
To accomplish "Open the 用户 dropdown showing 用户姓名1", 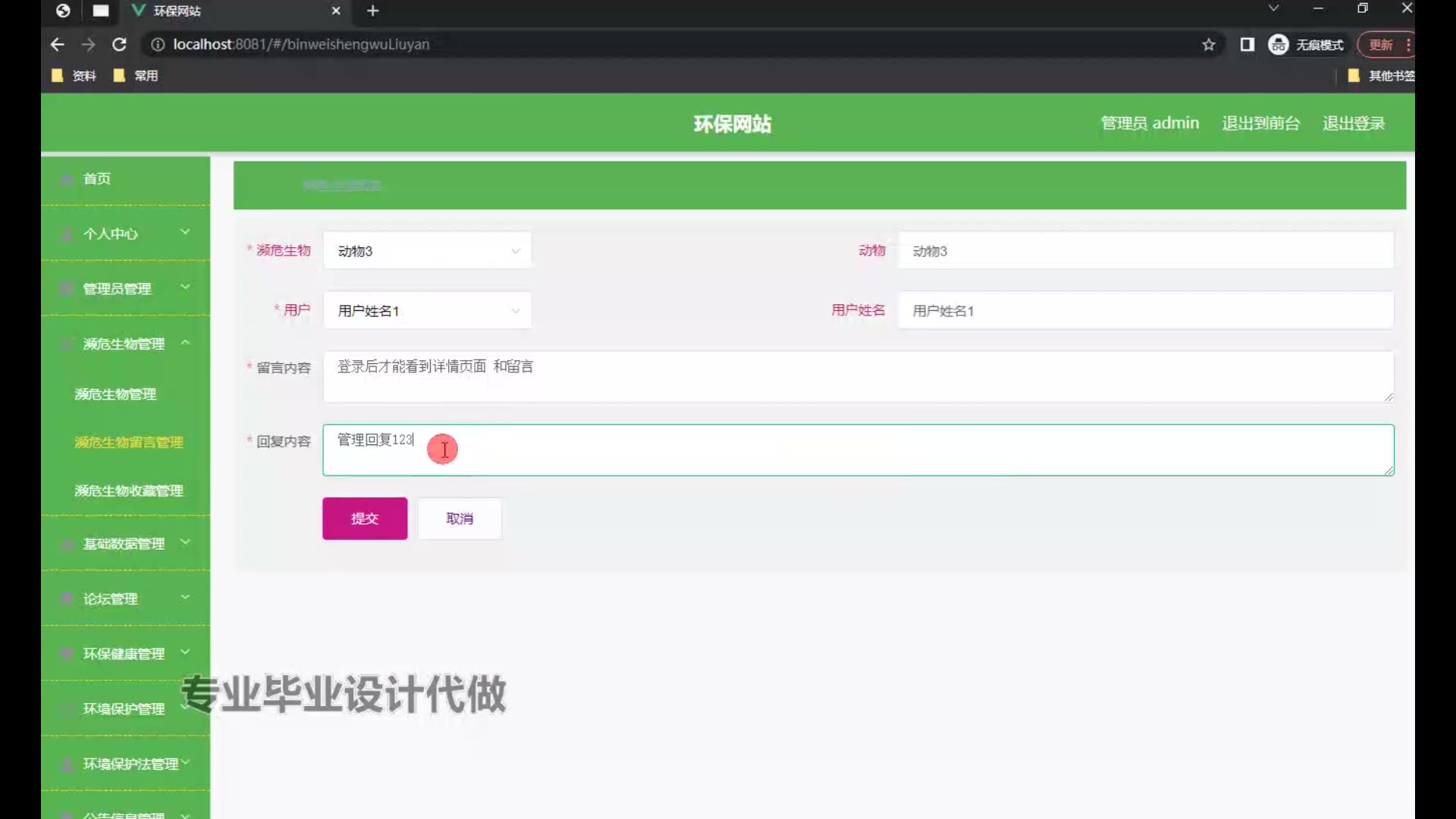I will tap(427, 311).
